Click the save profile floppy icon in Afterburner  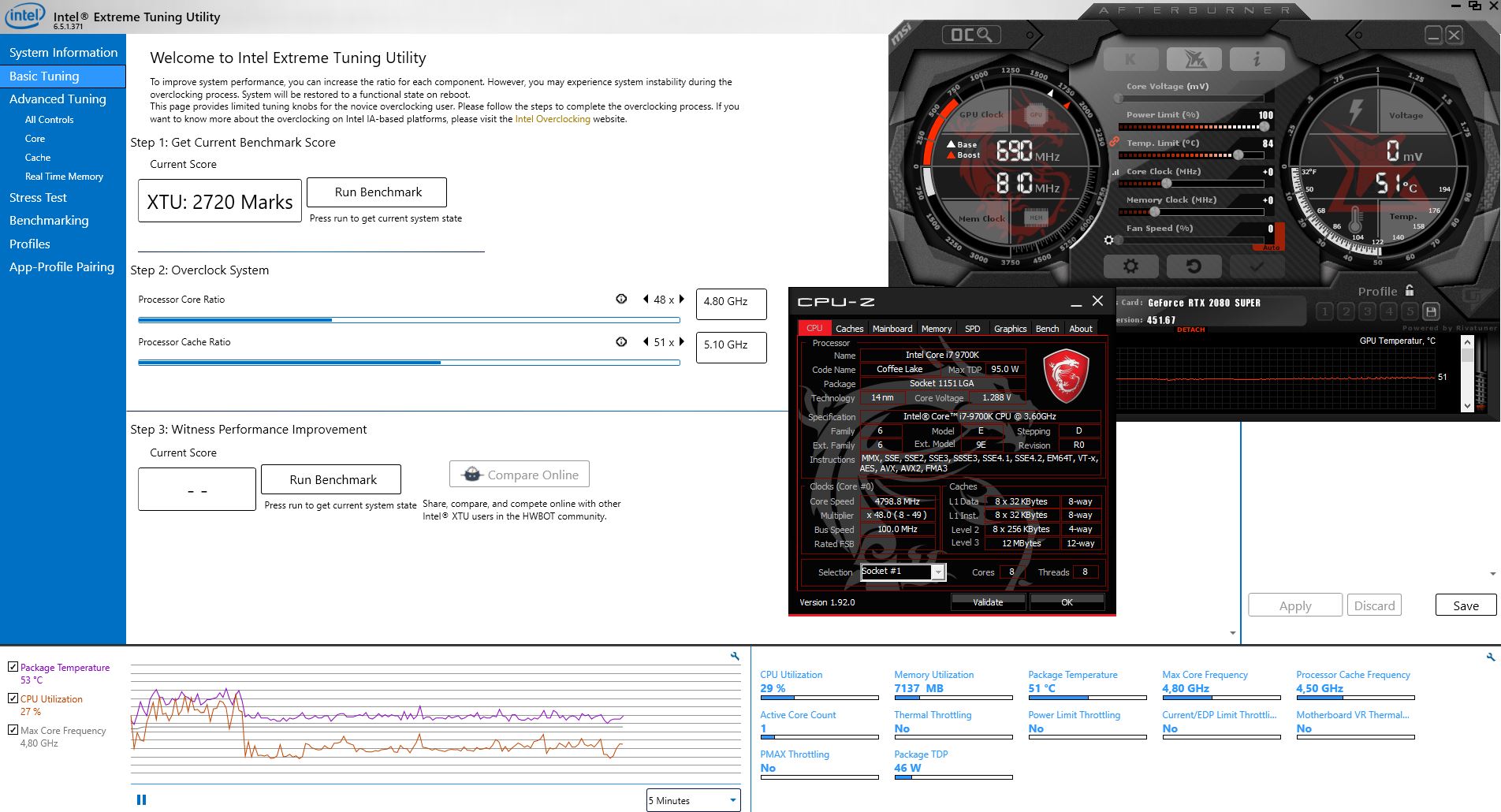1431,311
